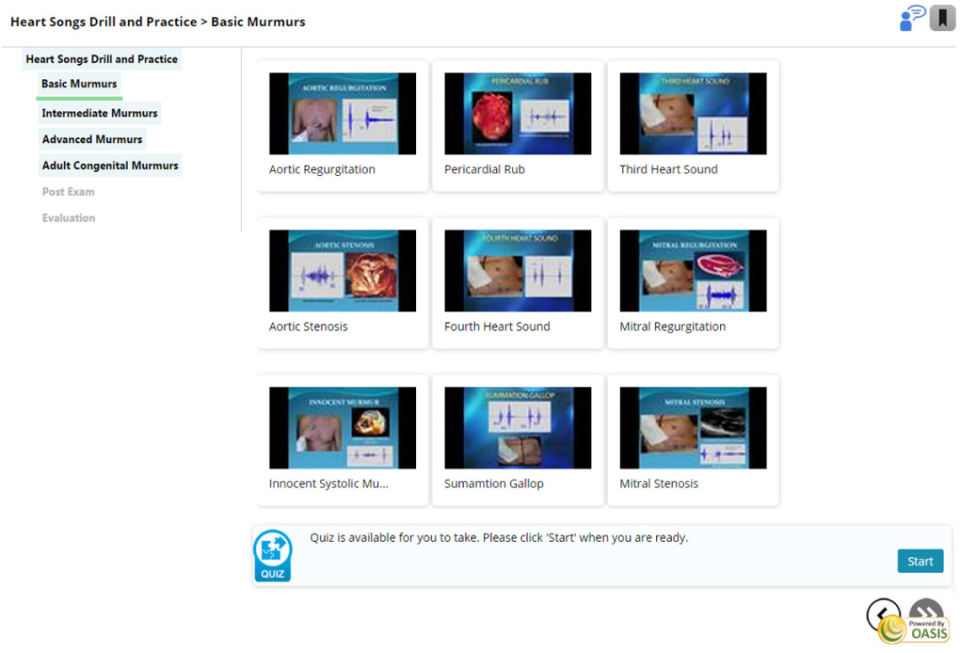The height and width of the screenshot is (653, 960).
Task: Open Mitral Stenosis video thumbnail
Action: tap(692, 428)
